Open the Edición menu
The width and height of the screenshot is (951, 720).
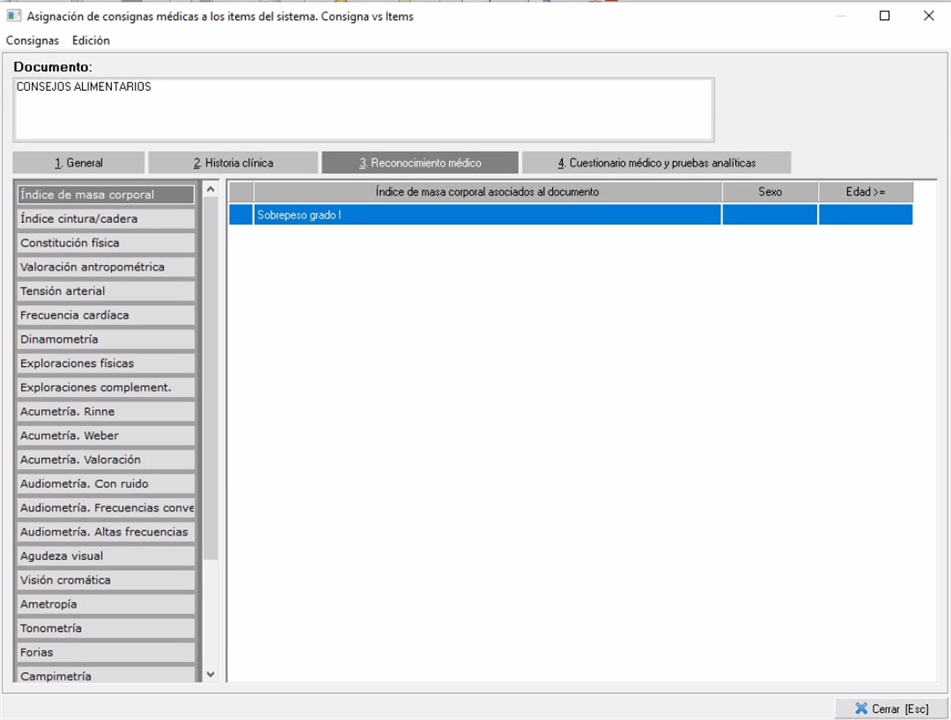(x=91, y=41)
